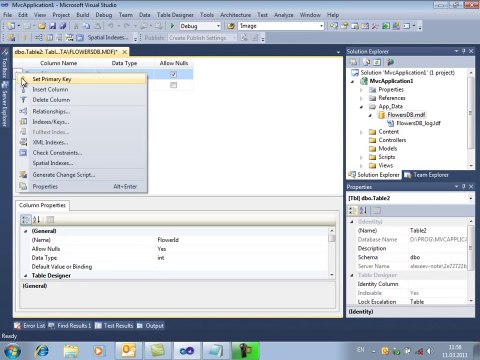Open the Find Results 1 tab
The width and height of the screenshot is (480, 360).
click(x=70, y=326)
